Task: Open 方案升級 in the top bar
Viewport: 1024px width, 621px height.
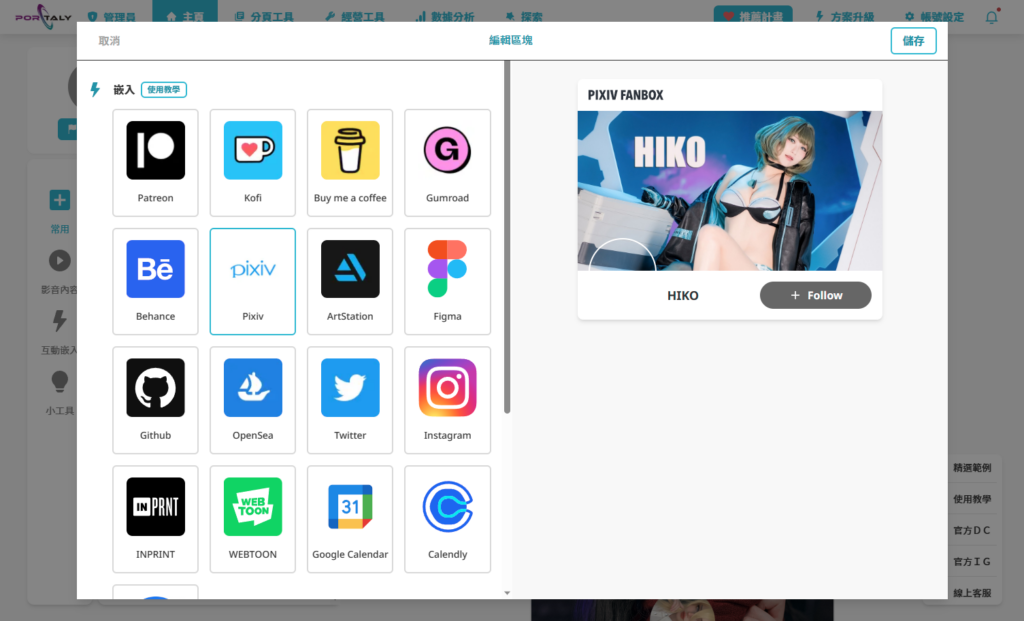Action: click(845, 16)
